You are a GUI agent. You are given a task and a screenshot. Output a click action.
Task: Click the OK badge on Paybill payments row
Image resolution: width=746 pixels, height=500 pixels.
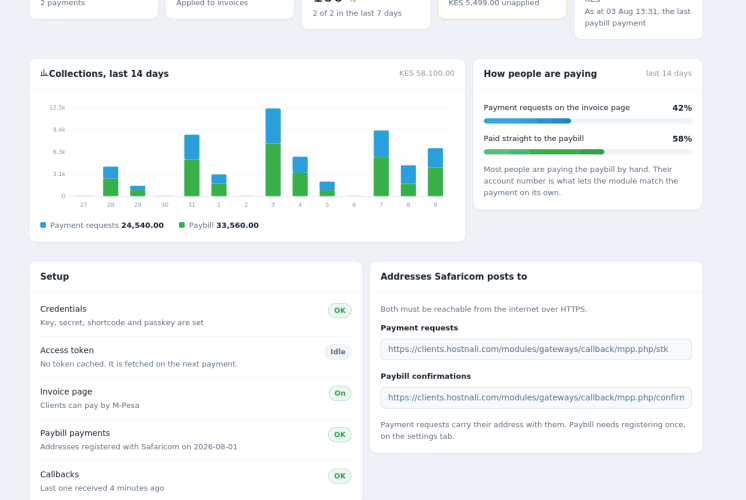click(x=340, y=435)
